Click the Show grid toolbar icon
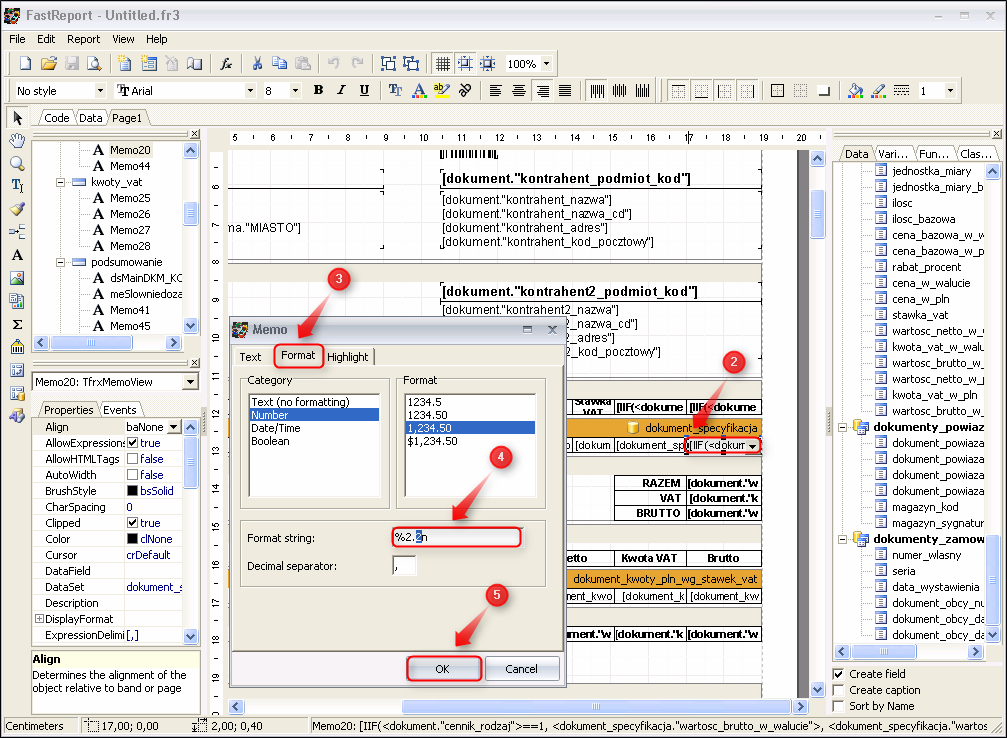Screen dimensions: 1007x738 (442, 64)
